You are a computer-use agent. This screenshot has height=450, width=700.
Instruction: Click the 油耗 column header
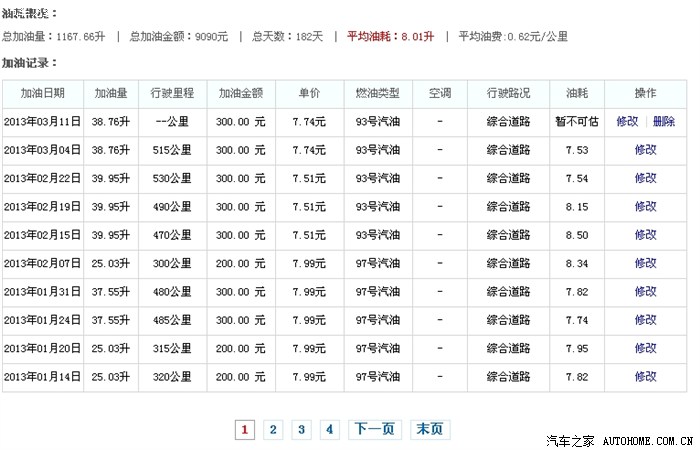pos(577,93)
